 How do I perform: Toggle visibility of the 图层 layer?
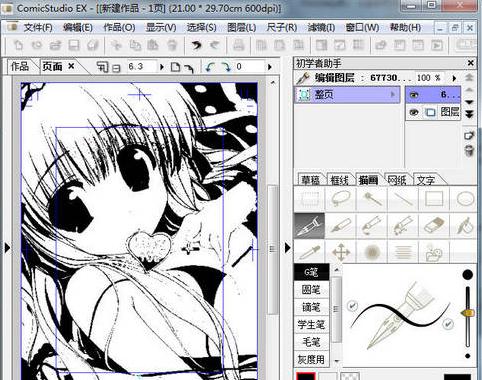pos(414,112)
